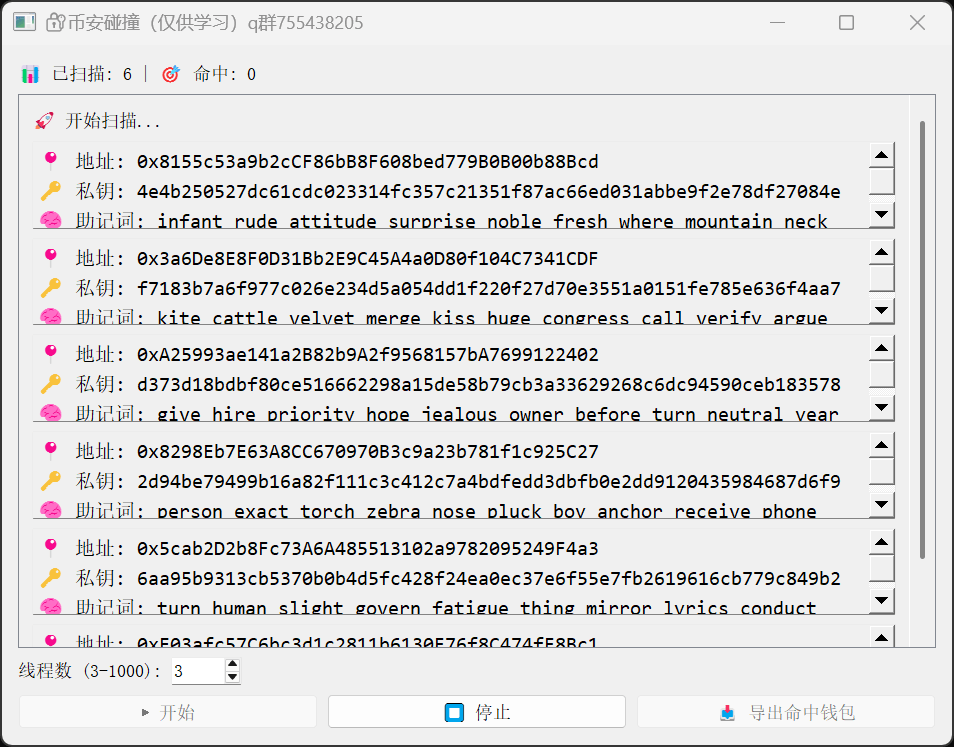Click the pin icon for address 0x8155c53a9b2c
The width and height of the screenshot is (954, 747).
51,161
